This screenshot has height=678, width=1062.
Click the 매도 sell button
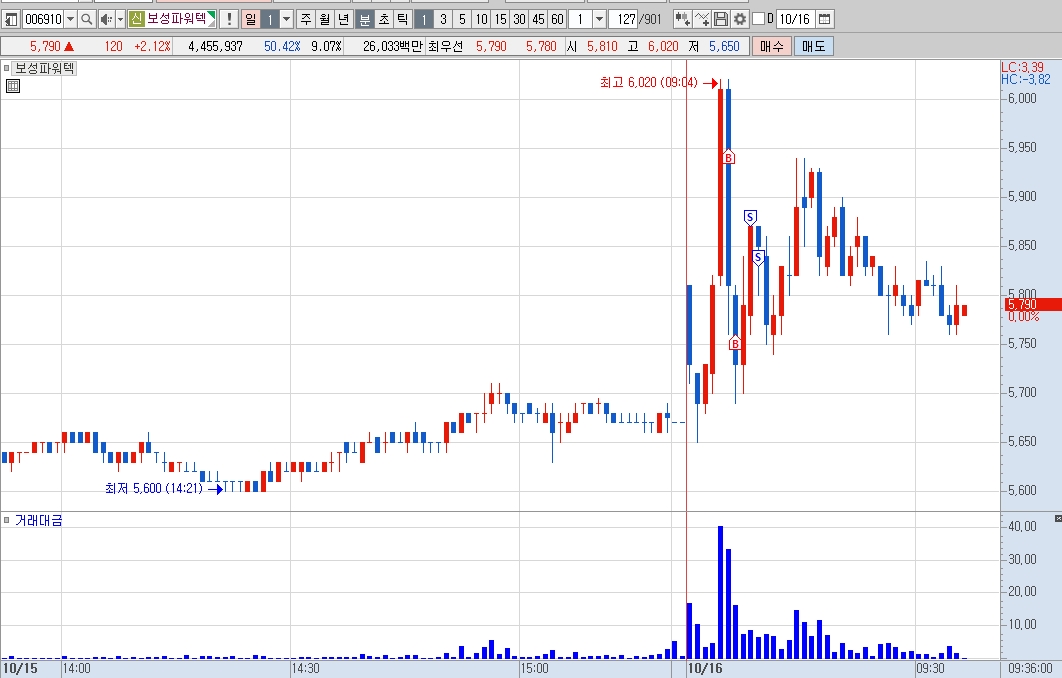coord(813,47)
